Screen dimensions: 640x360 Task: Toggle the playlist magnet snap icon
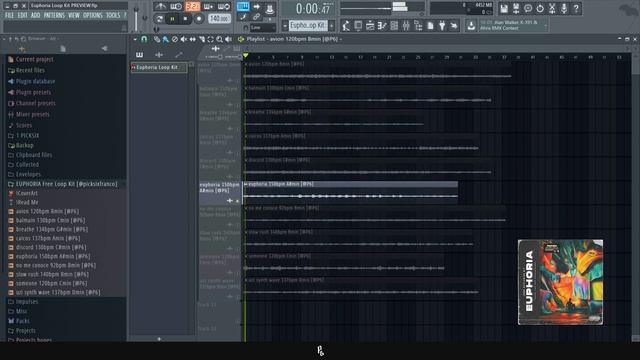click(x=144, y=39)
